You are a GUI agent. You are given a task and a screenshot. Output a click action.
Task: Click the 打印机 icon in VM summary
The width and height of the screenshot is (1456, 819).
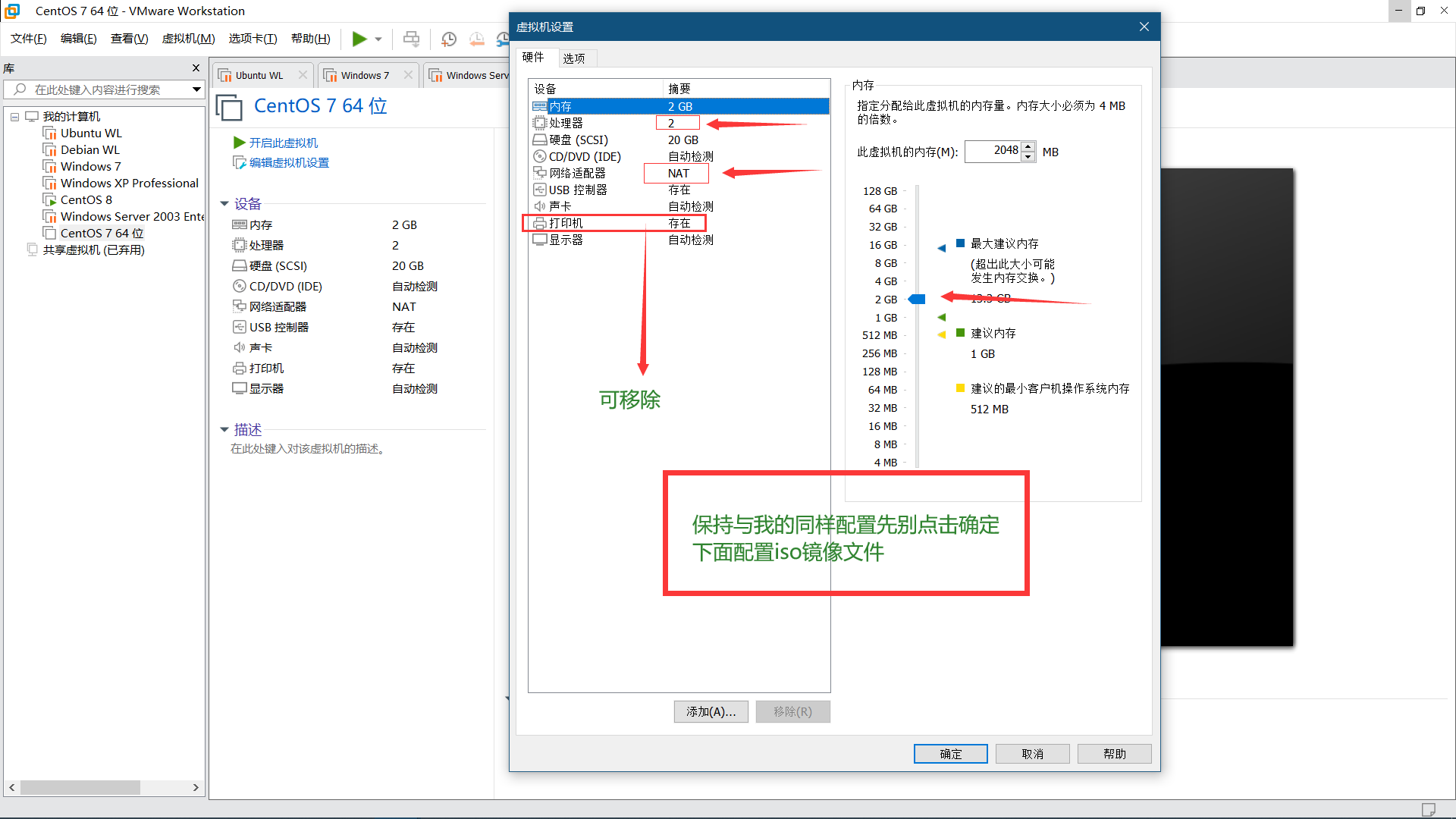(x=239, y=368)
